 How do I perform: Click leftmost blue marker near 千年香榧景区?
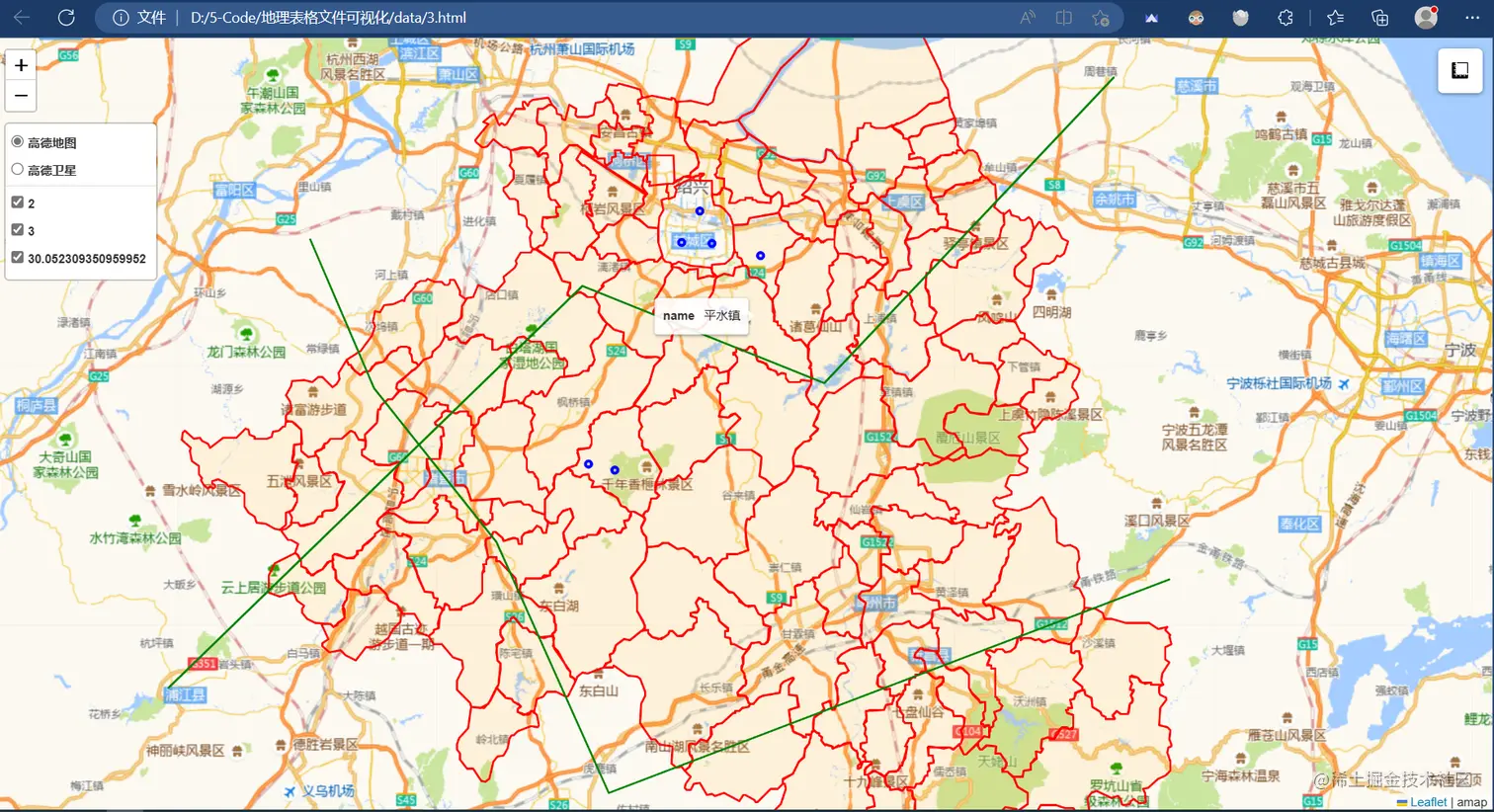point(588,464)
